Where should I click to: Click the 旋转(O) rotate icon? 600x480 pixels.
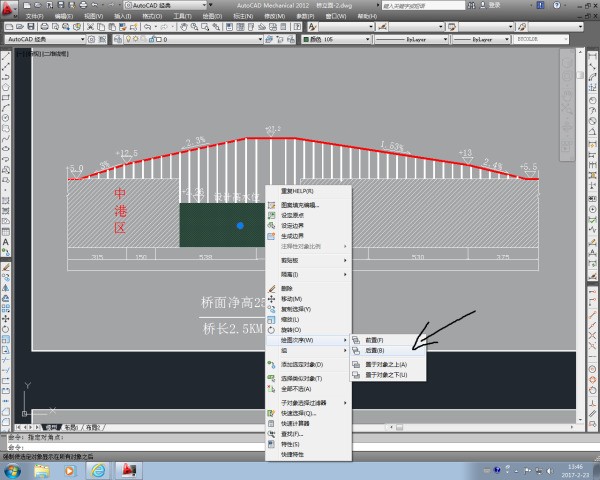tap(271, 329)
